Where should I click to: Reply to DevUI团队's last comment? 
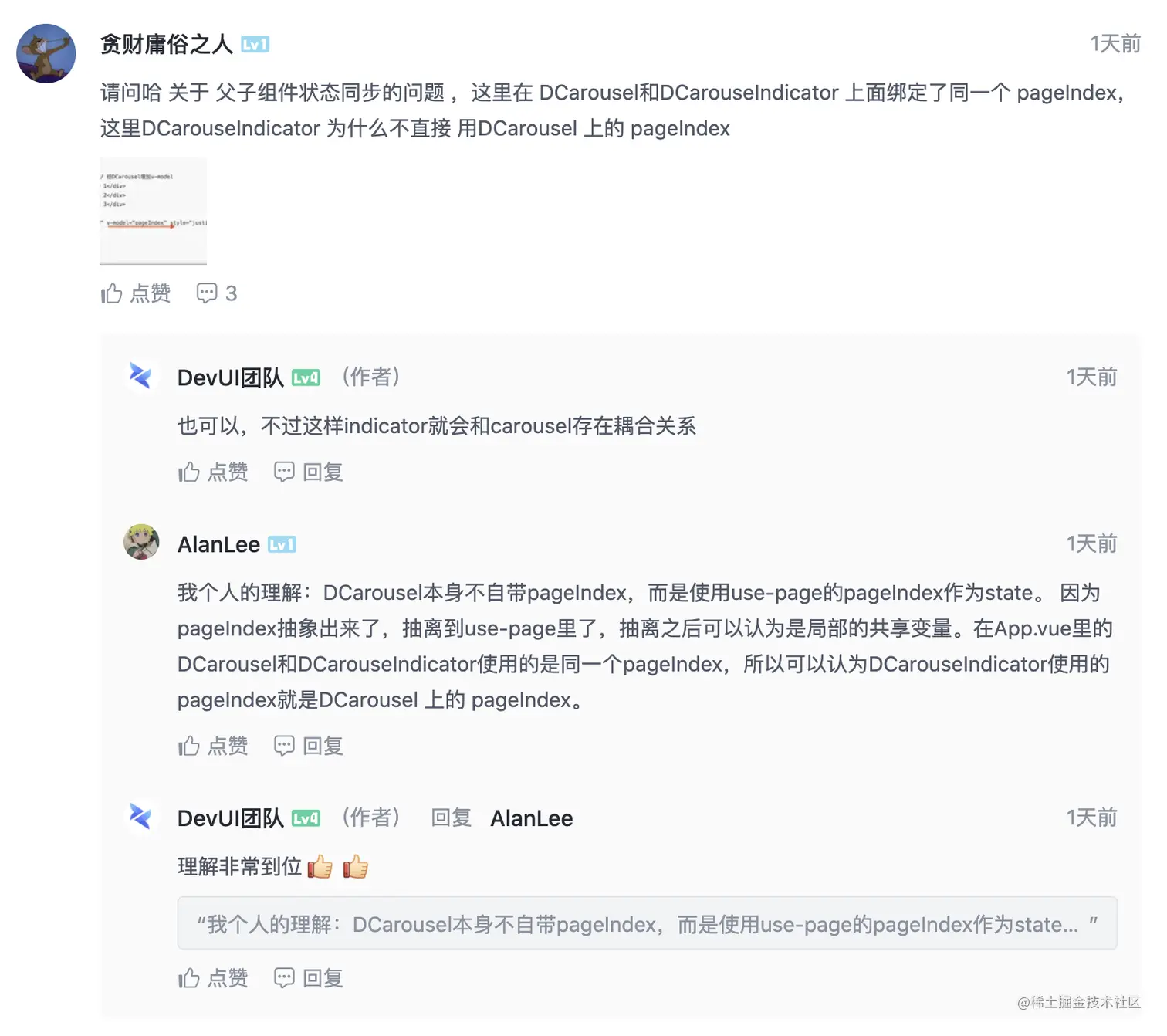click(309, 978)
